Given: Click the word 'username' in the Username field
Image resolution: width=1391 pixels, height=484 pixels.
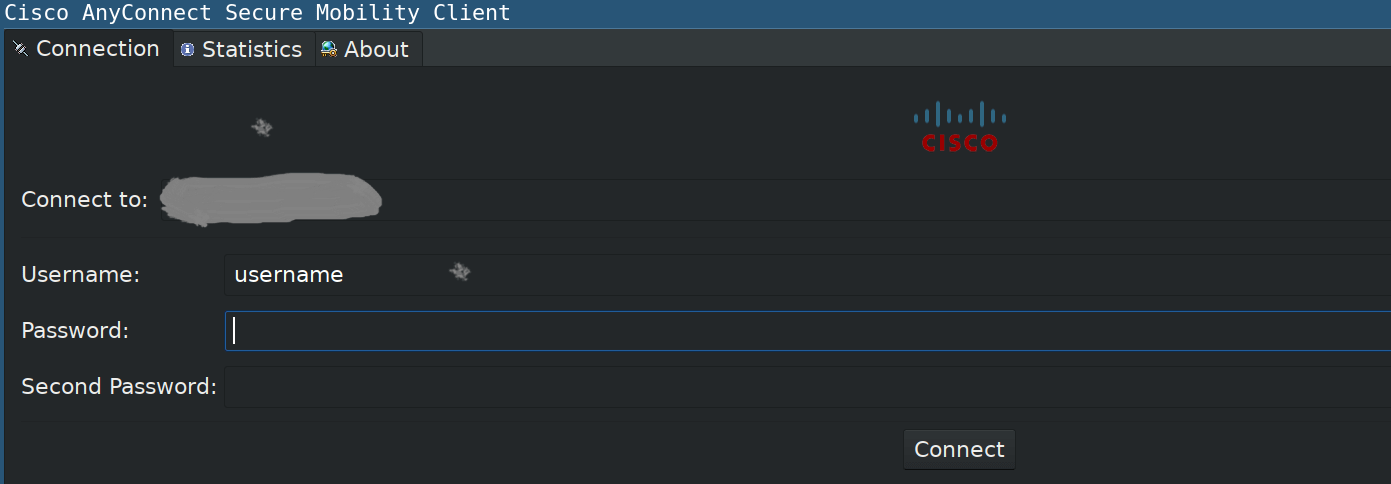Looking at the screenshot, I should pyautogui.click(x=289, y=275).
